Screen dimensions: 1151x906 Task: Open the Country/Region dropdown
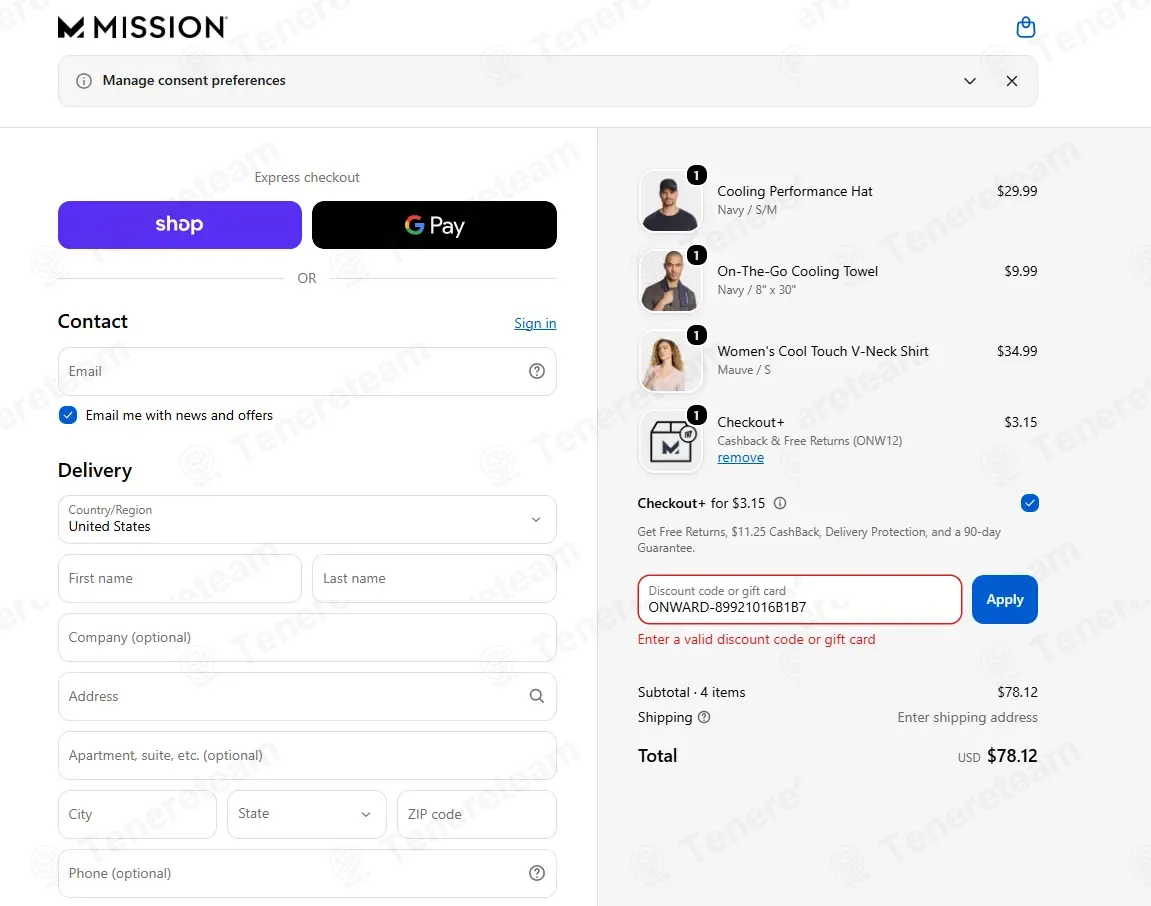tap(307, 519)
